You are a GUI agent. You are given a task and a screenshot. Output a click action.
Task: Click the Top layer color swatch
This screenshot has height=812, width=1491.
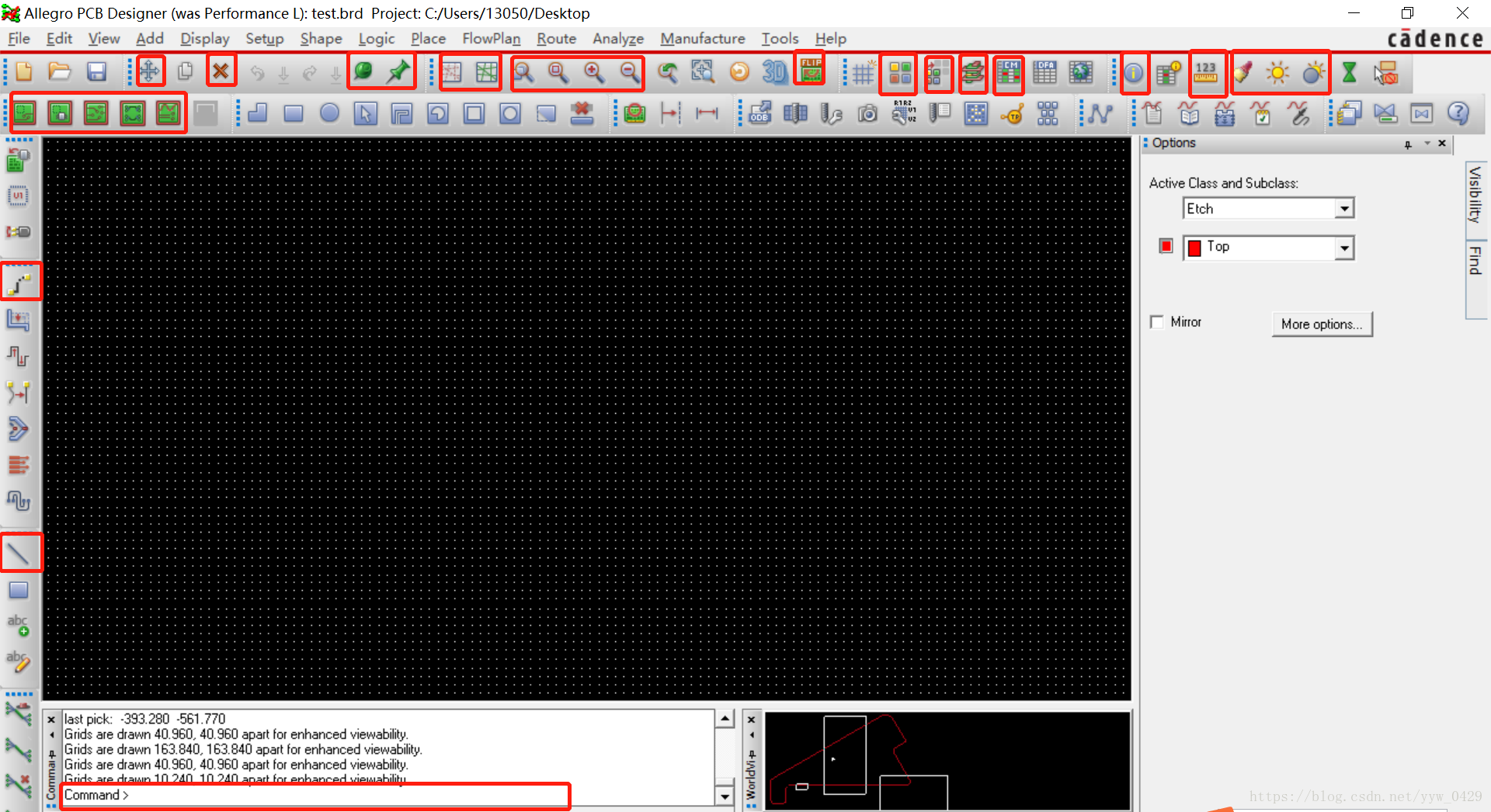tap(1194, 248)
